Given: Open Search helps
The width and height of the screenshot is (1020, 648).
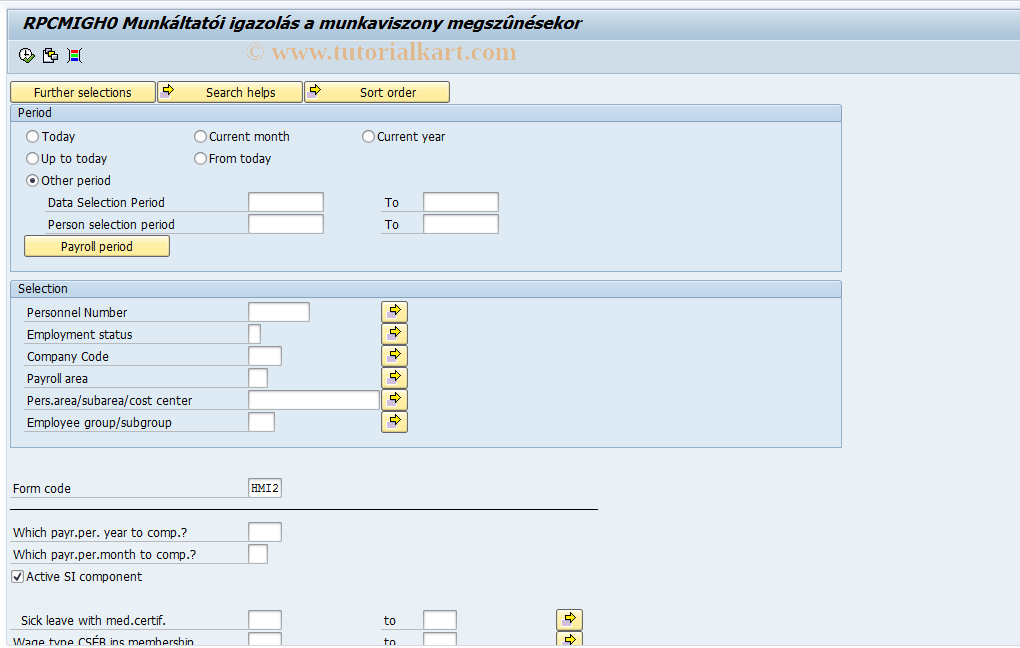Looking at the screenshot, I should coord(229,91).
